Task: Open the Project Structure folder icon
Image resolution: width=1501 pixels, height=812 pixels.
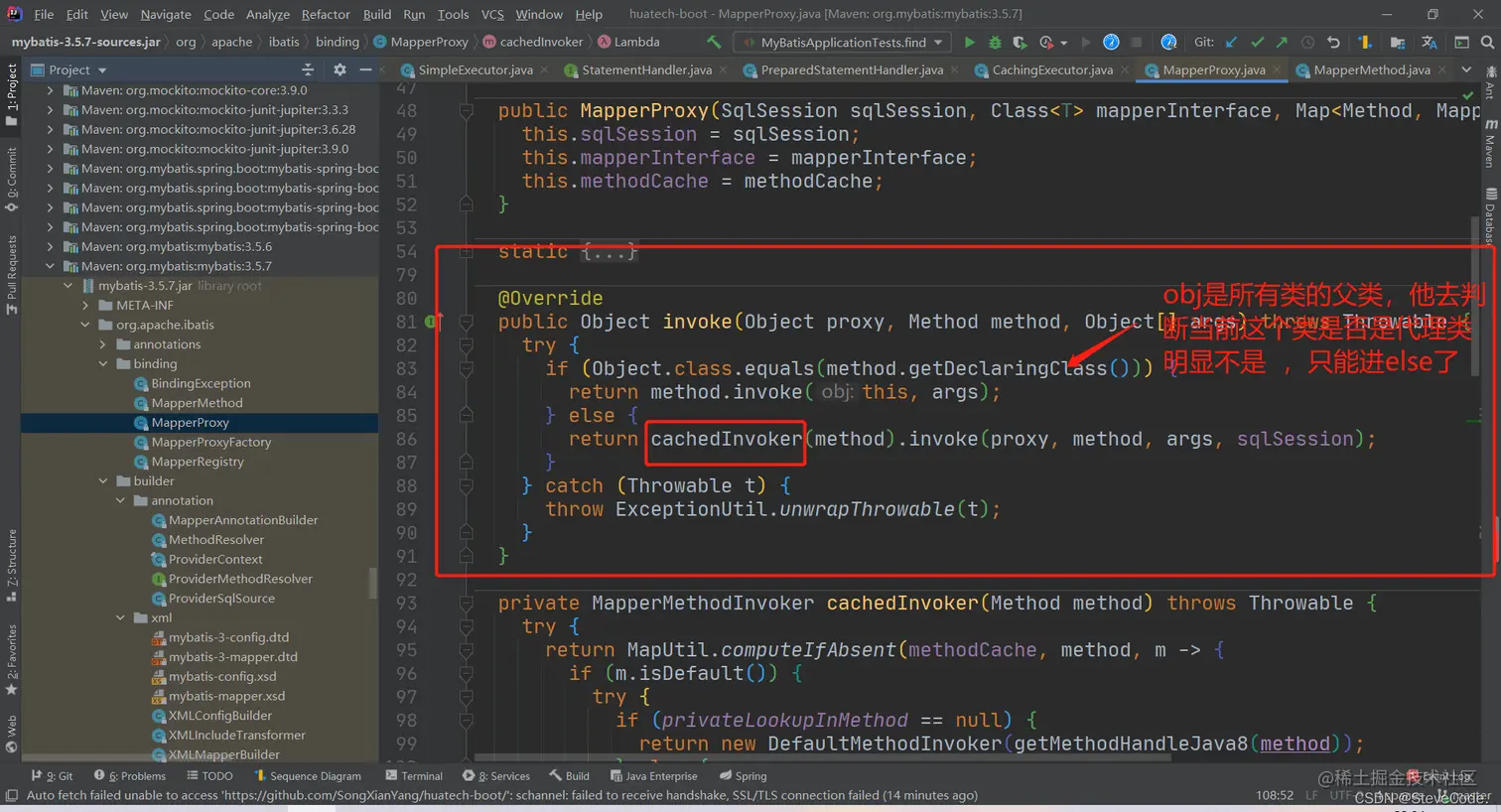Action: pos(1398,42)
